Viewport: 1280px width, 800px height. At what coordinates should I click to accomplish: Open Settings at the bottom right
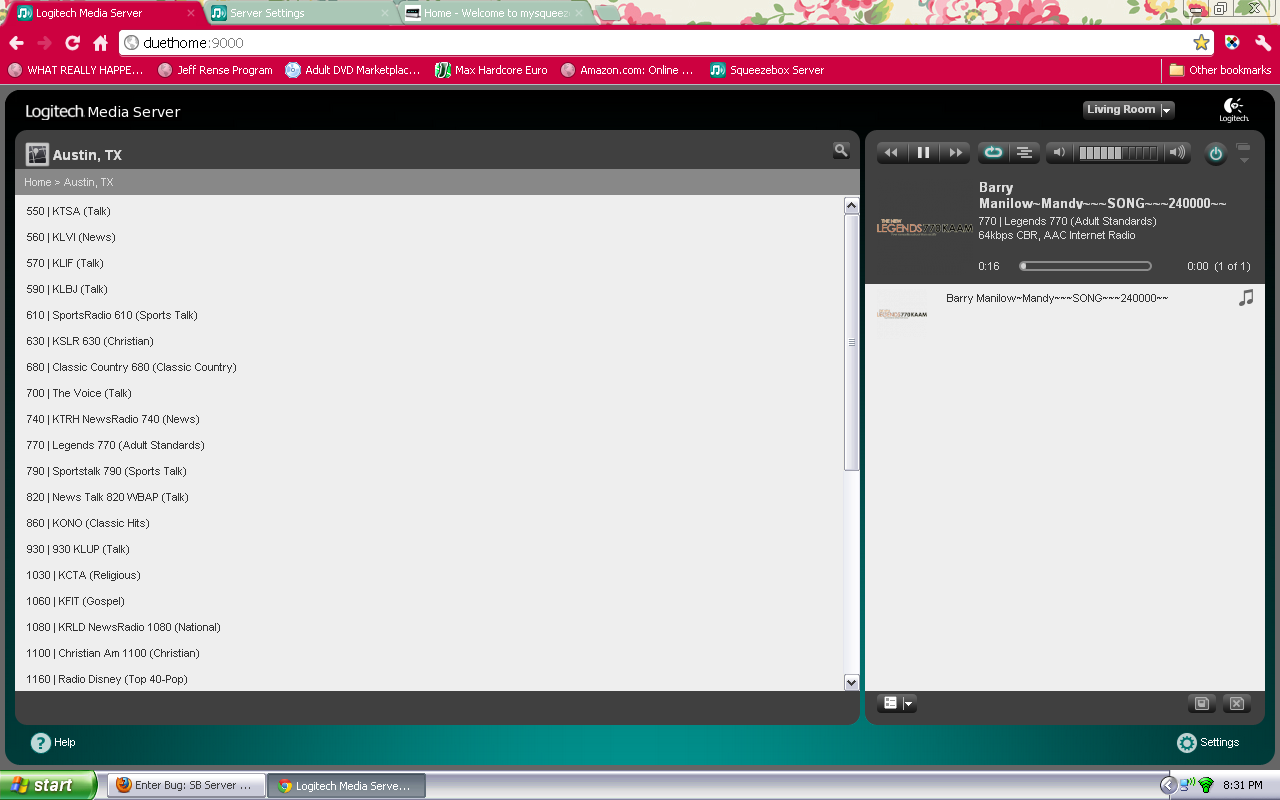click(x=1208, y=742)
